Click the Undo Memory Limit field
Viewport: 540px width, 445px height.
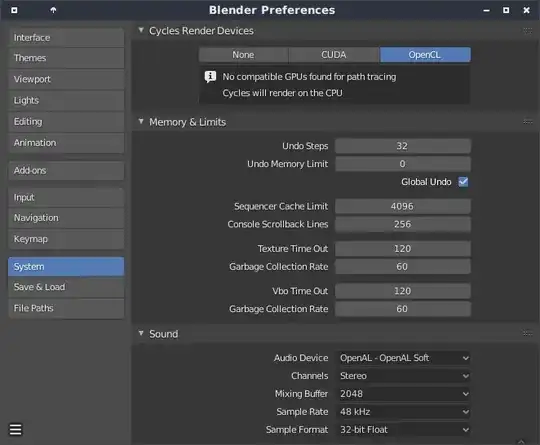pos(403,164)
